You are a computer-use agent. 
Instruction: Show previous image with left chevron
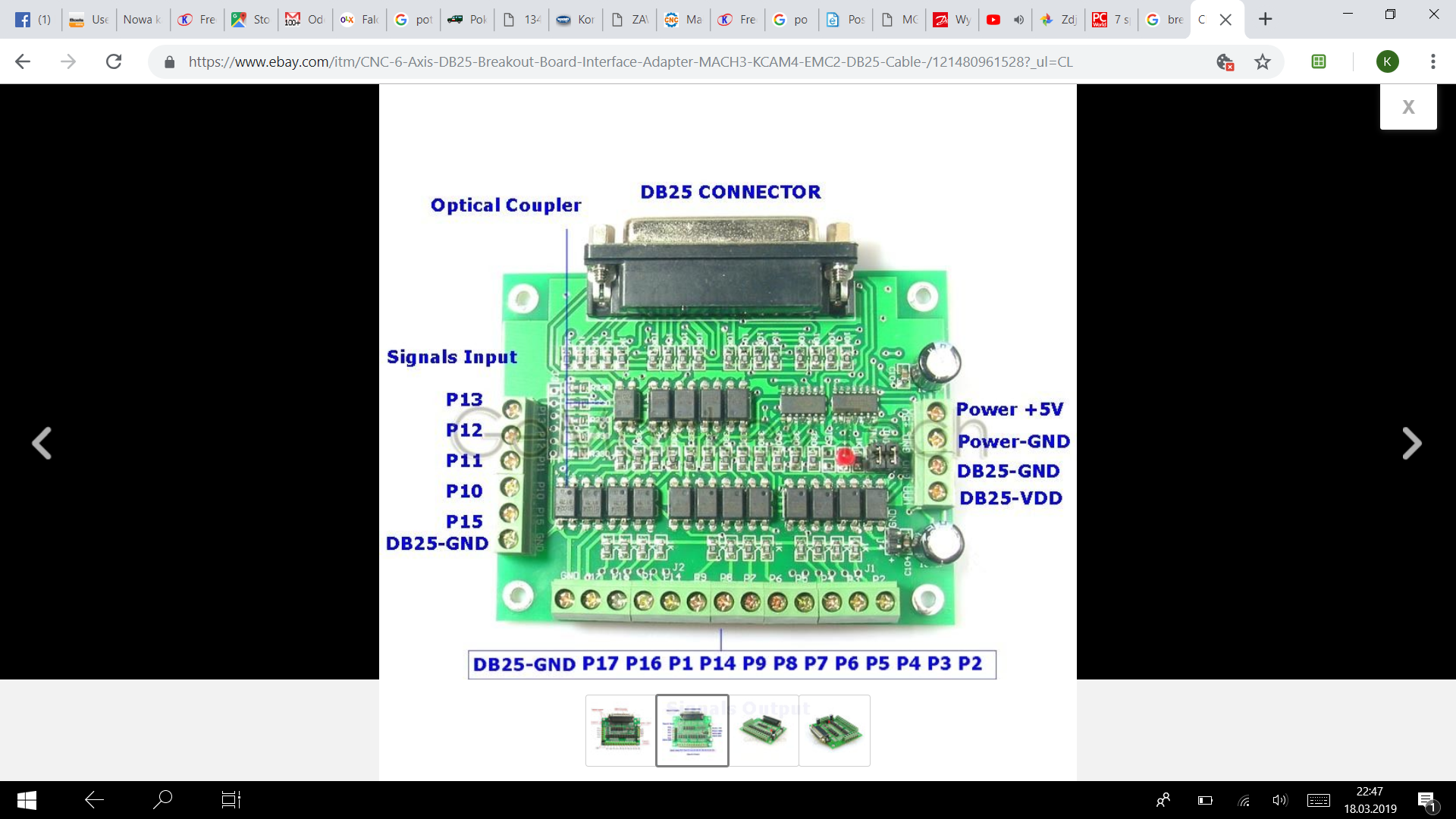point(42,443)
